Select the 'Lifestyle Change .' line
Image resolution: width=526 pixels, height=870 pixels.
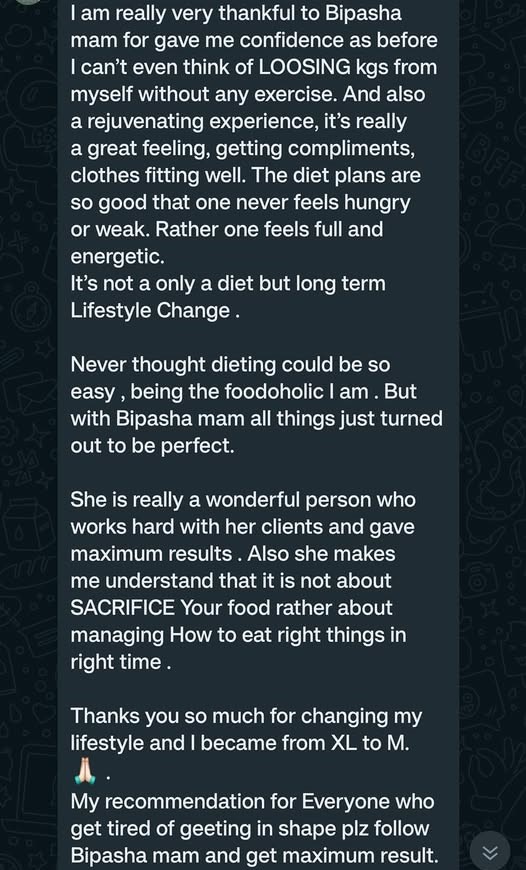155,311
